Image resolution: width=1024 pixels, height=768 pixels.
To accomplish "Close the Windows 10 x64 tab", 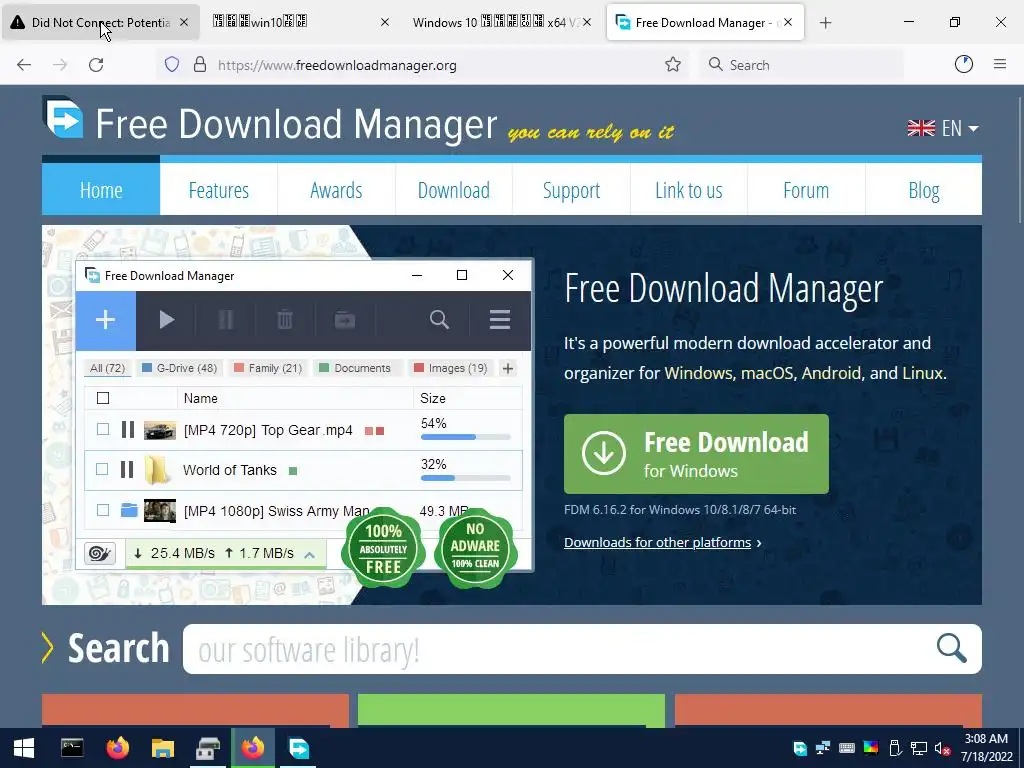I will (586, 22).
